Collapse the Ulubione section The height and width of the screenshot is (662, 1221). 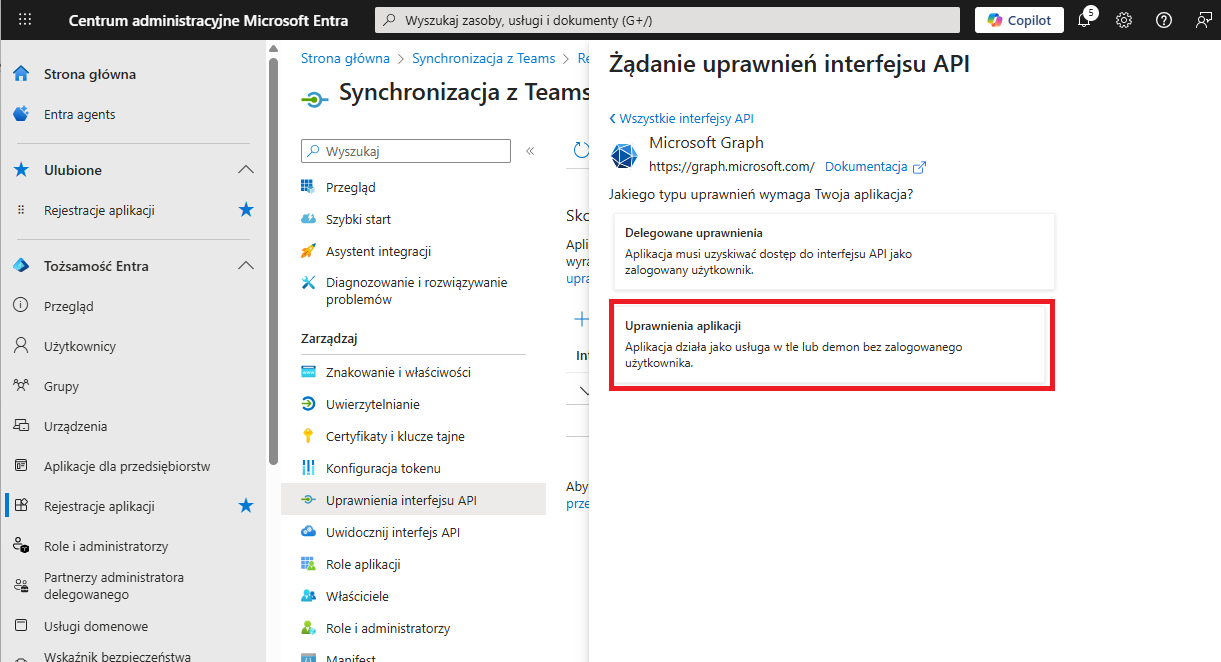pos(246,170)
